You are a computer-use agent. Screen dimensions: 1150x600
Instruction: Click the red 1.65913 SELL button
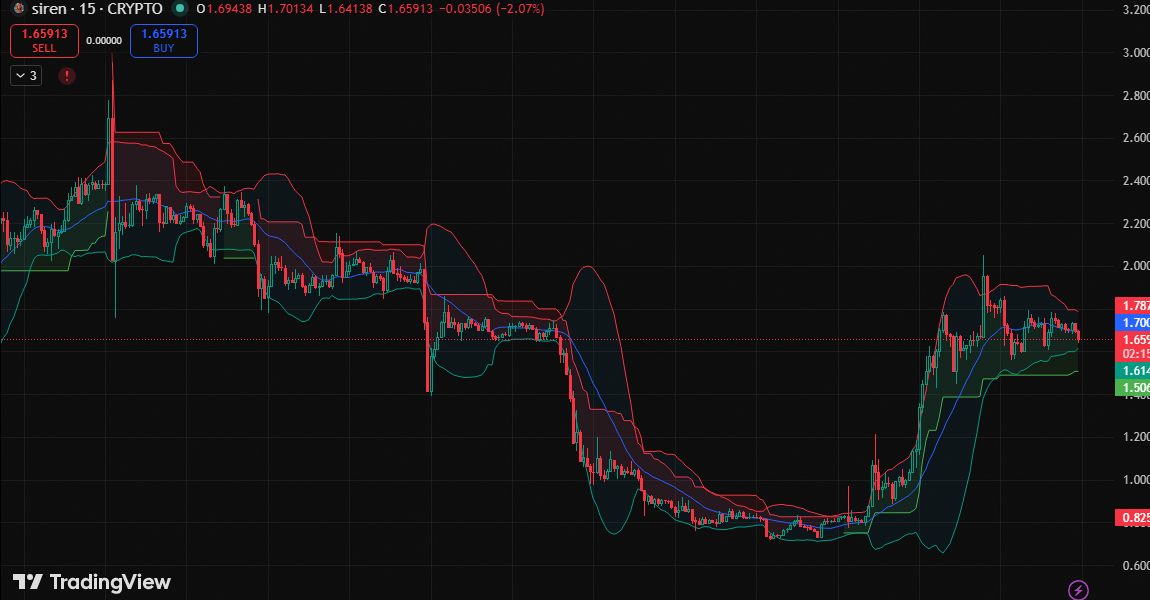pos(44,41)
